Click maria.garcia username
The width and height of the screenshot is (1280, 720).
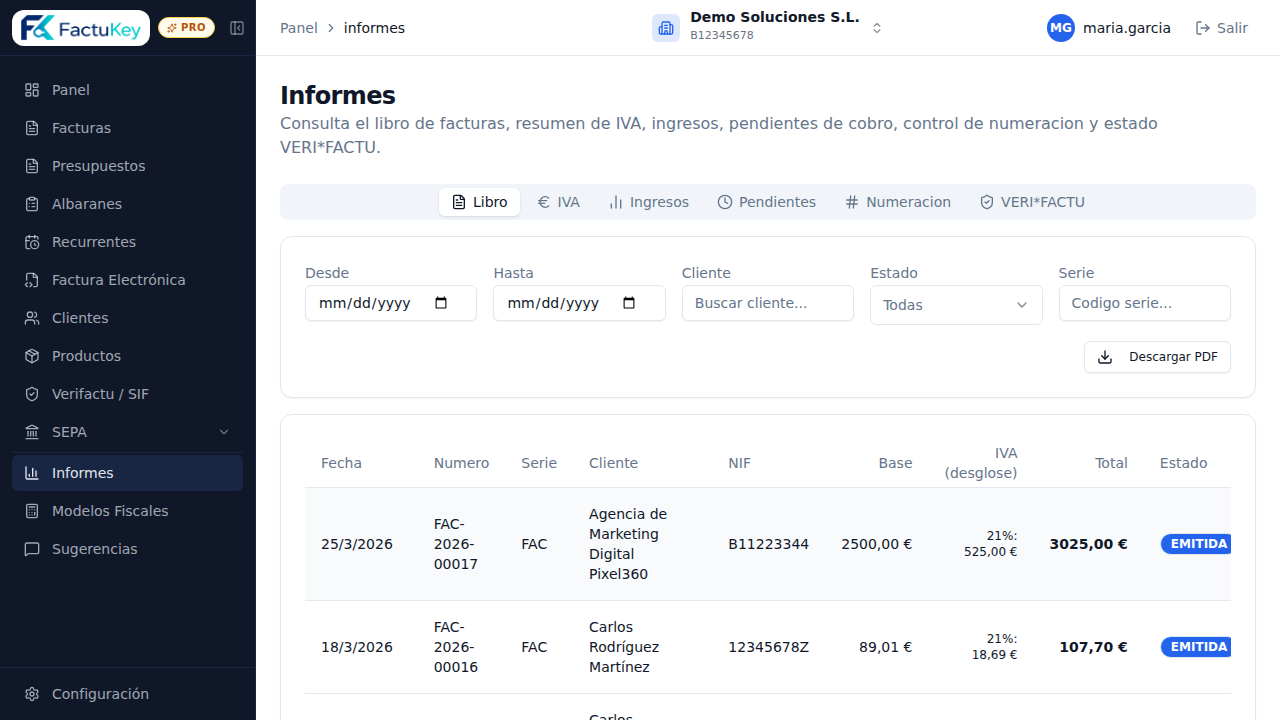(1127, 28)
